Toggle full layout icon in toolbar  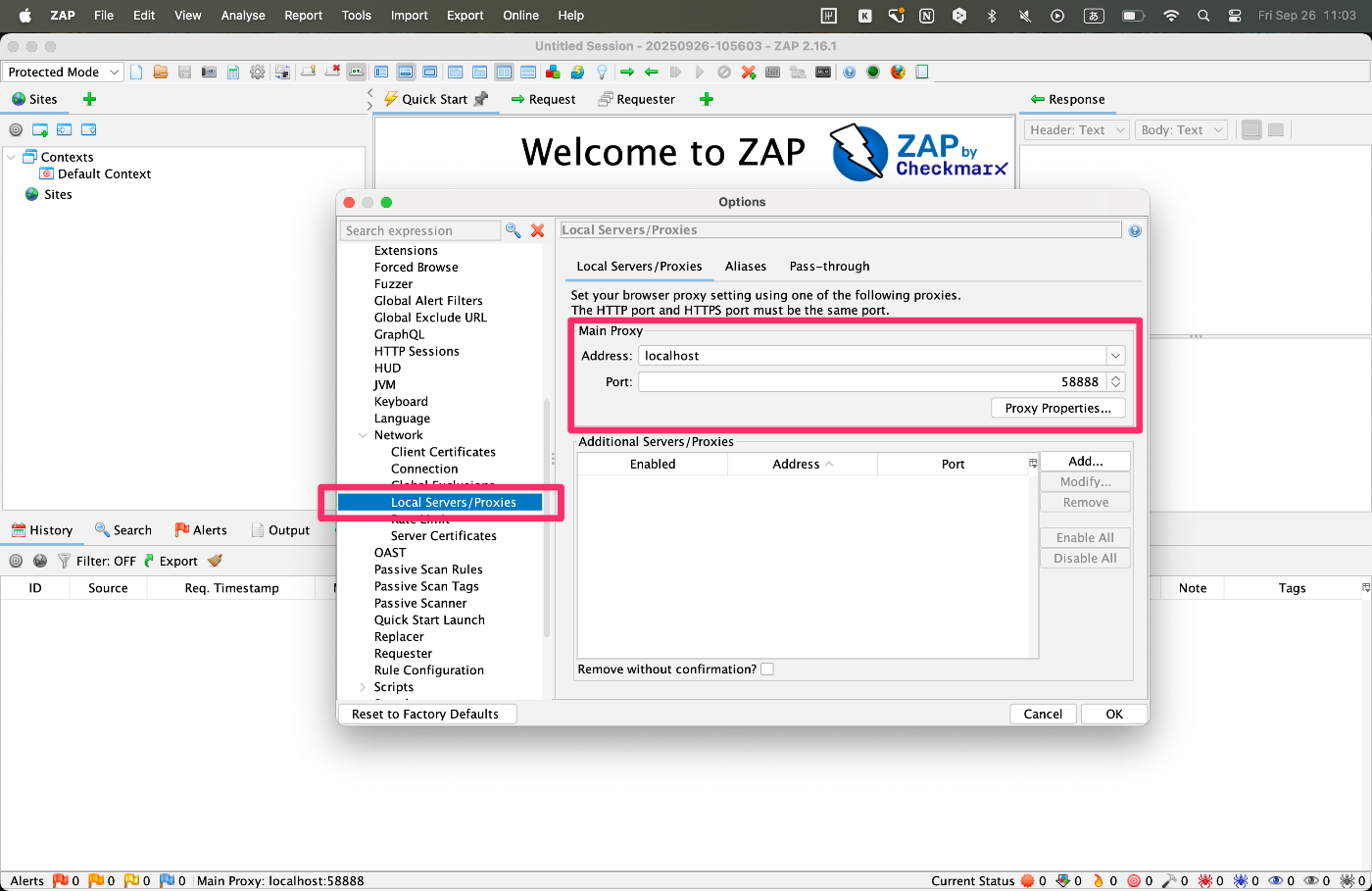429,72
